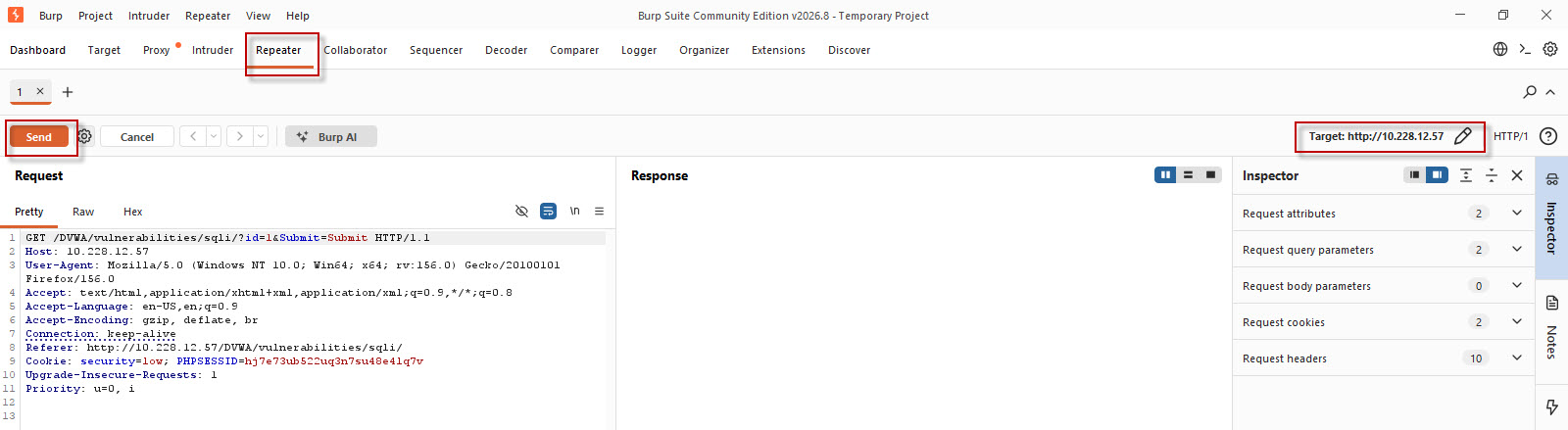Select combined tabbed response layout
1568x430 pixels.
point(1210,175)
